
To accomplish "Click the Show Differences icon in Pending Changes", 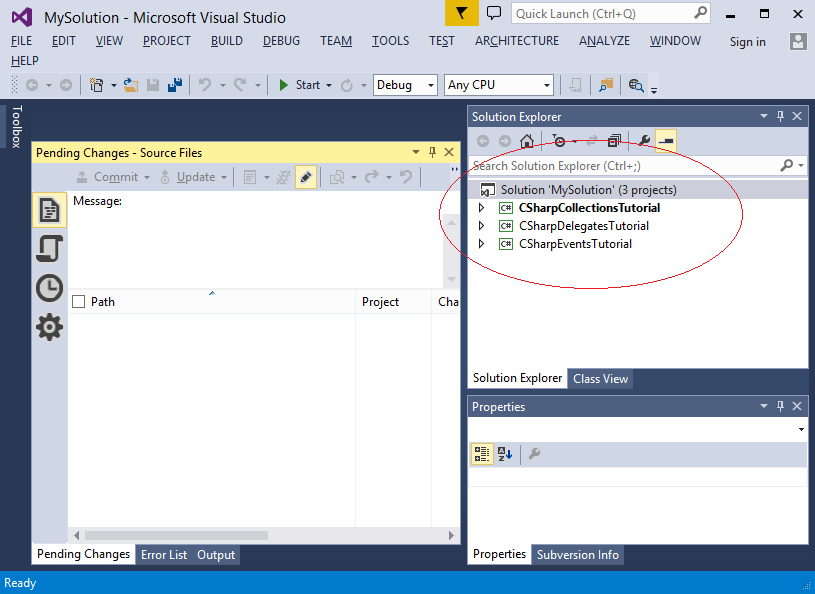I will pyautogui.click(x=337, y=177).
